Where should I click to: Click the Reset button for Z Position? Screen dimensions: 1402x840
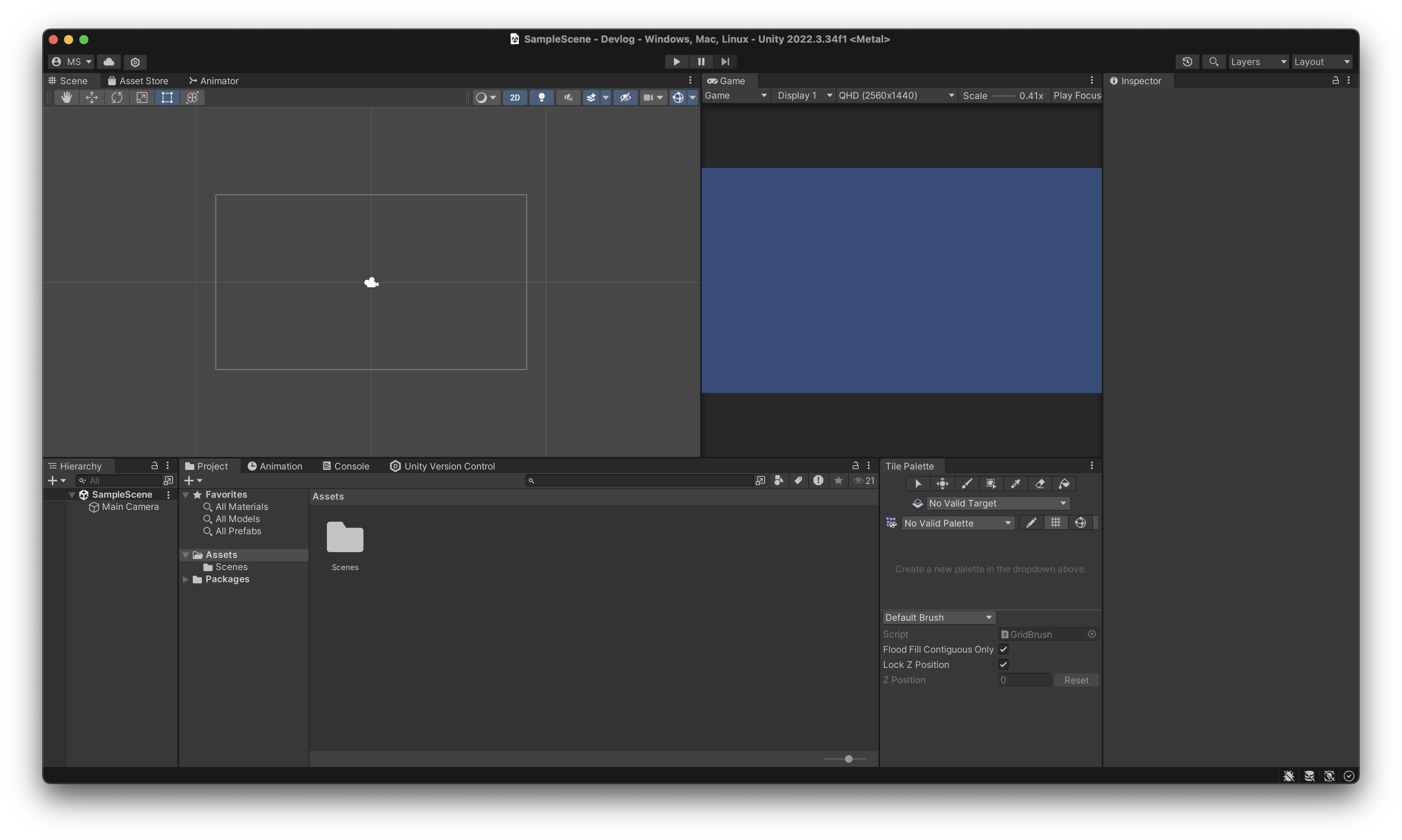[1076, 680]
